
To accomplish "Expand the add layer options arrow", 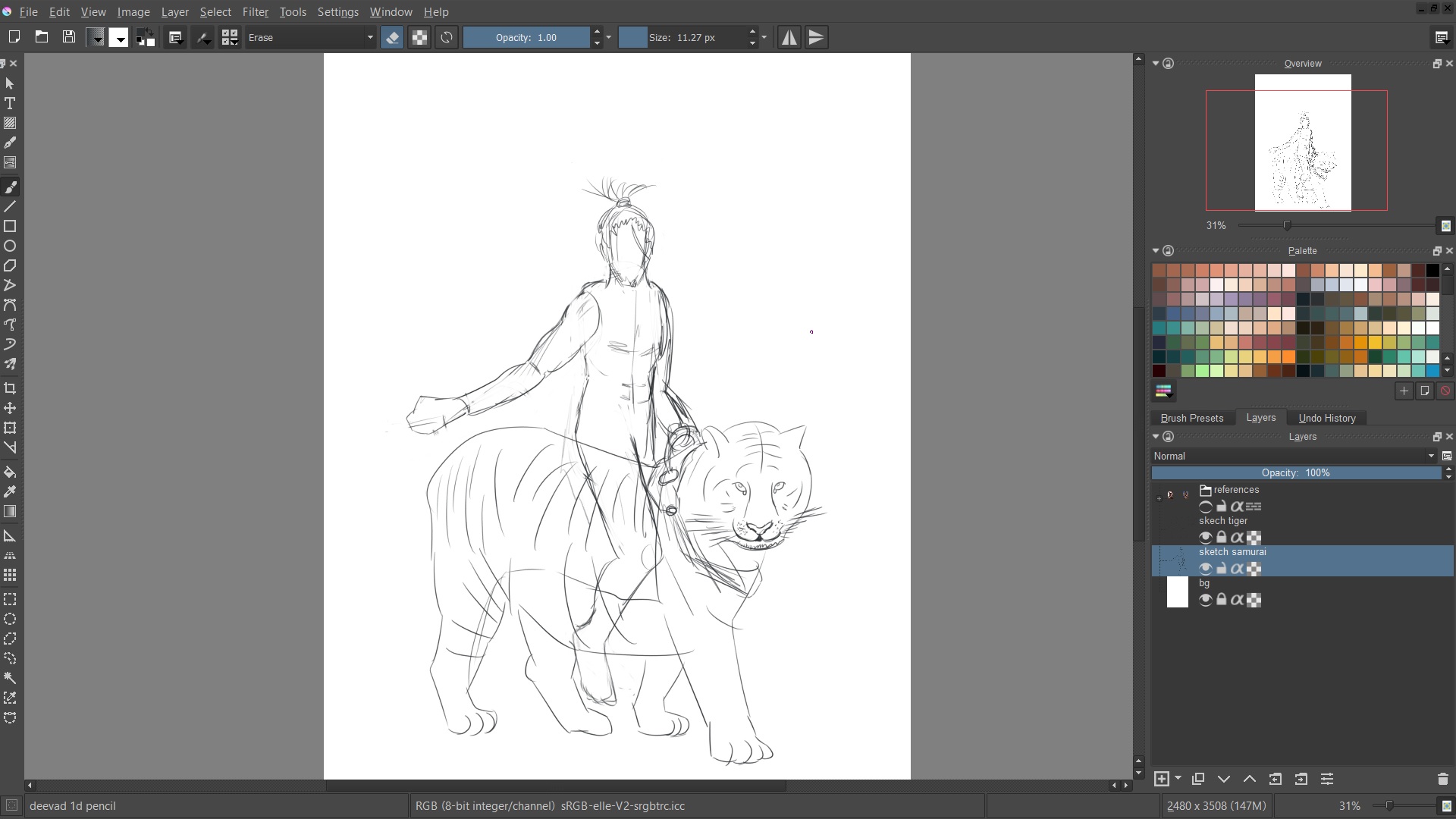I will click(x=1178, y=779).
